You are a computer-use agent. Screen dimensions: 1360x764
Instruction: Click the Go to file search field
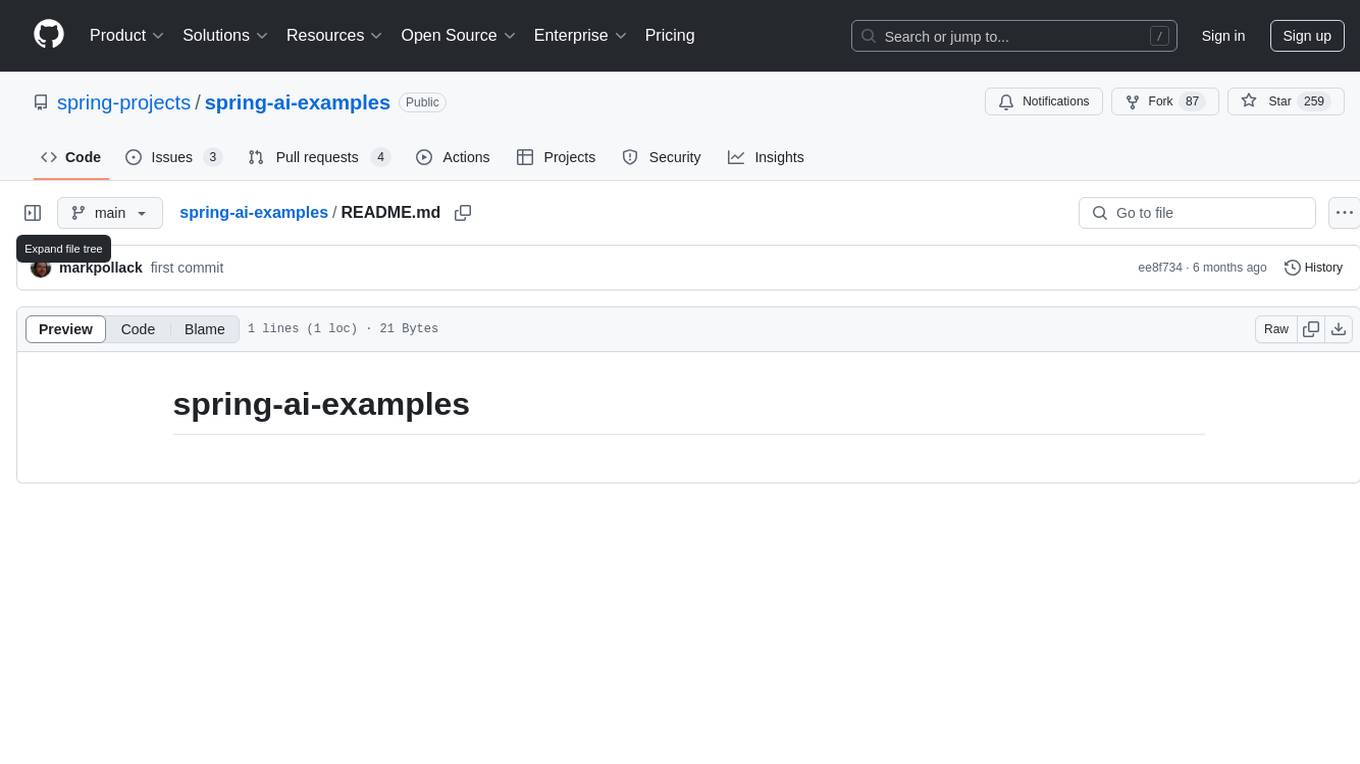pyautogui.click(x=1197, y=213)
